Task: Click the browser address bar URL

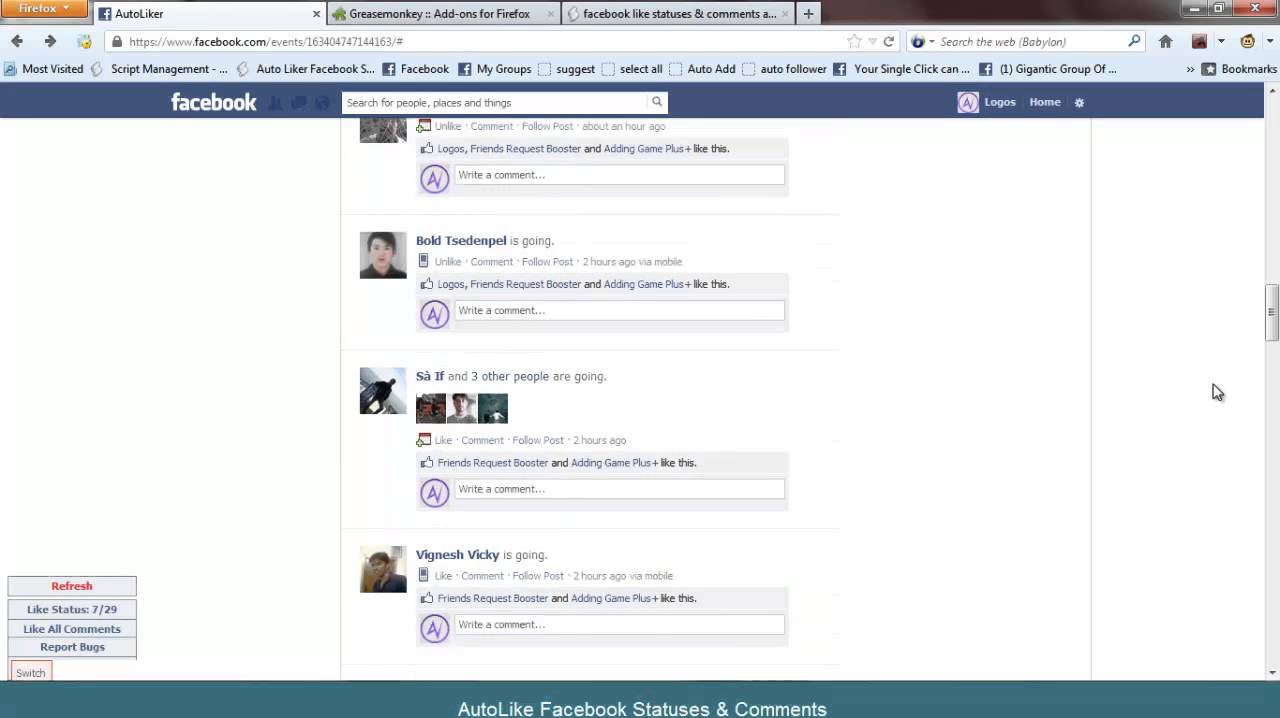Action: tap(265, 41)
